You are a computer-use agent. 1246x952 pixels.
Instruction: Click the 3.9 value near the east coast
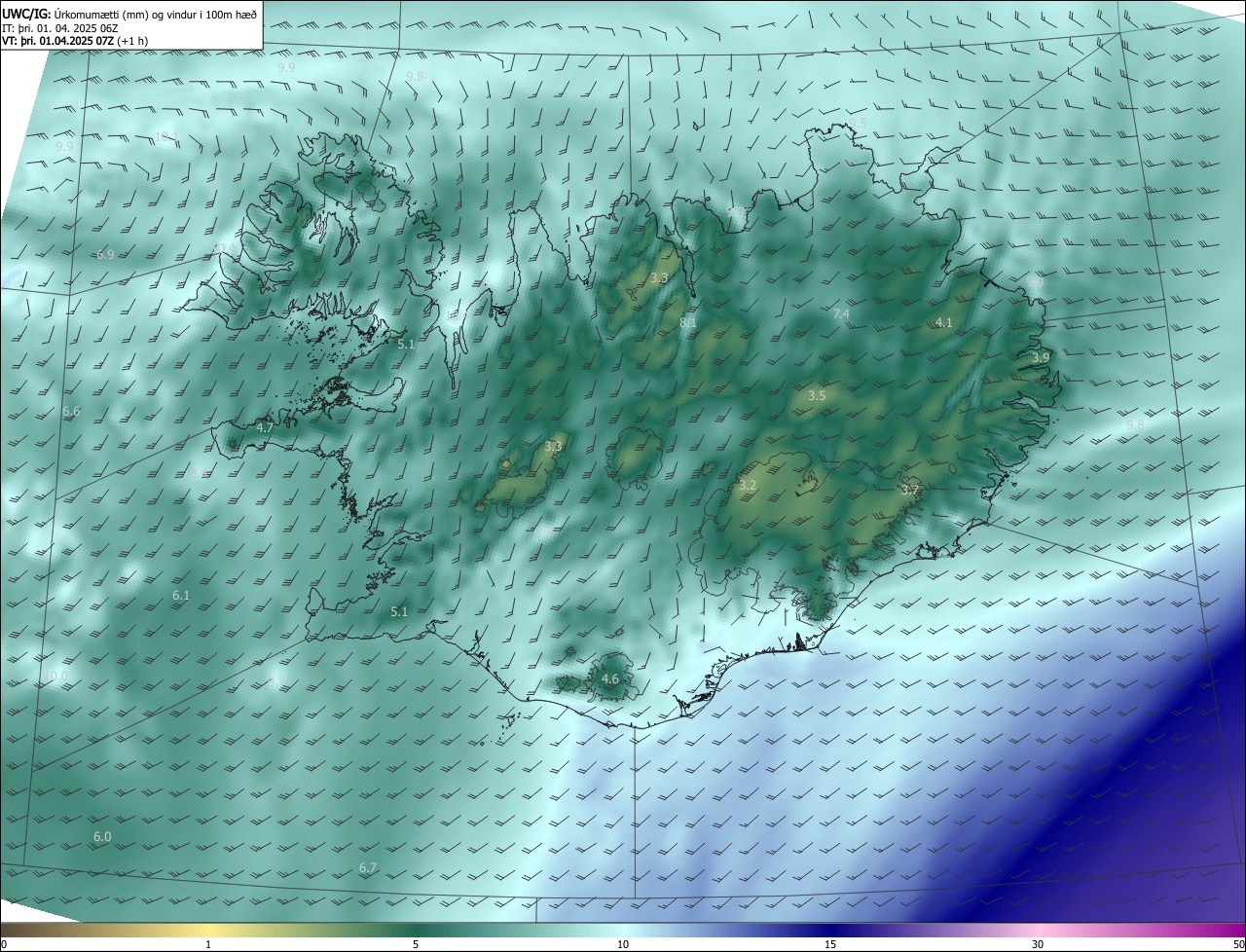click(x=1041, y=357)
